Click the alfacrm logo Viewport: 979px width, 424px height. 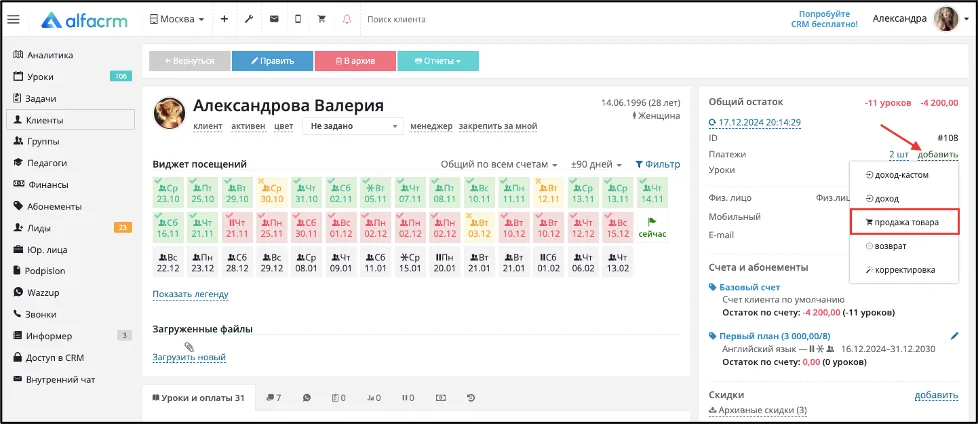(84, 20)
